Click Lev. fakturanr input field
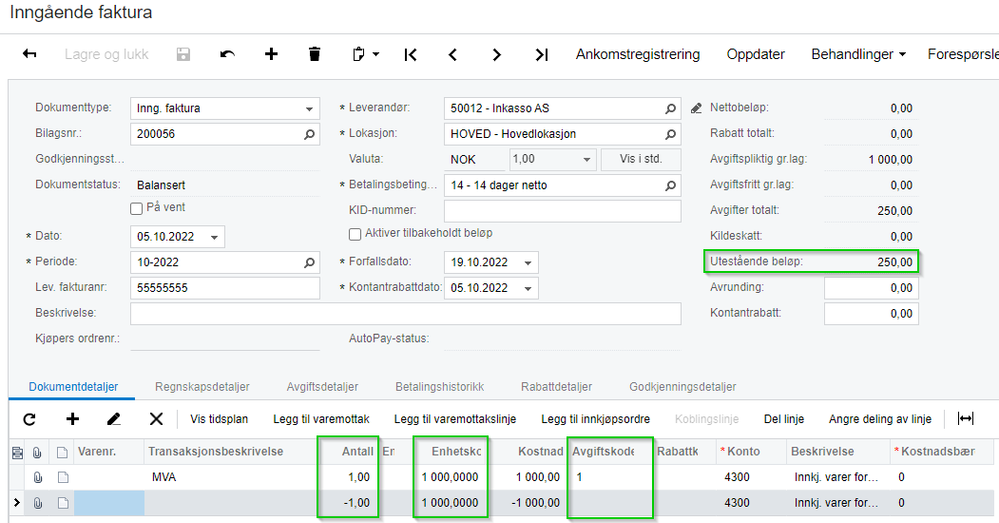999x523 pixels. point(225,288)
